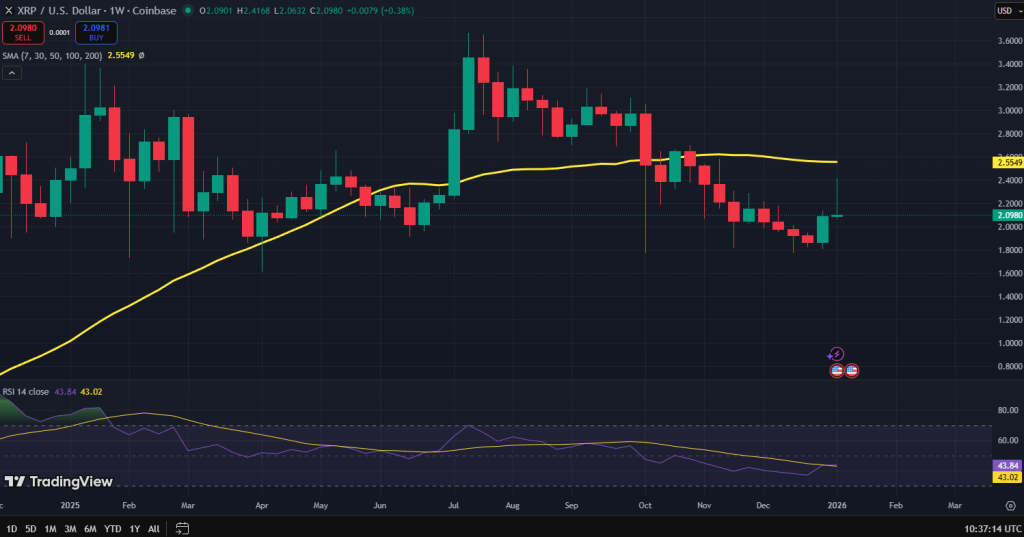Viewport: 1024px width, 537px height.
Task: Click the left US flag event marker
Action: click(837, 371)
